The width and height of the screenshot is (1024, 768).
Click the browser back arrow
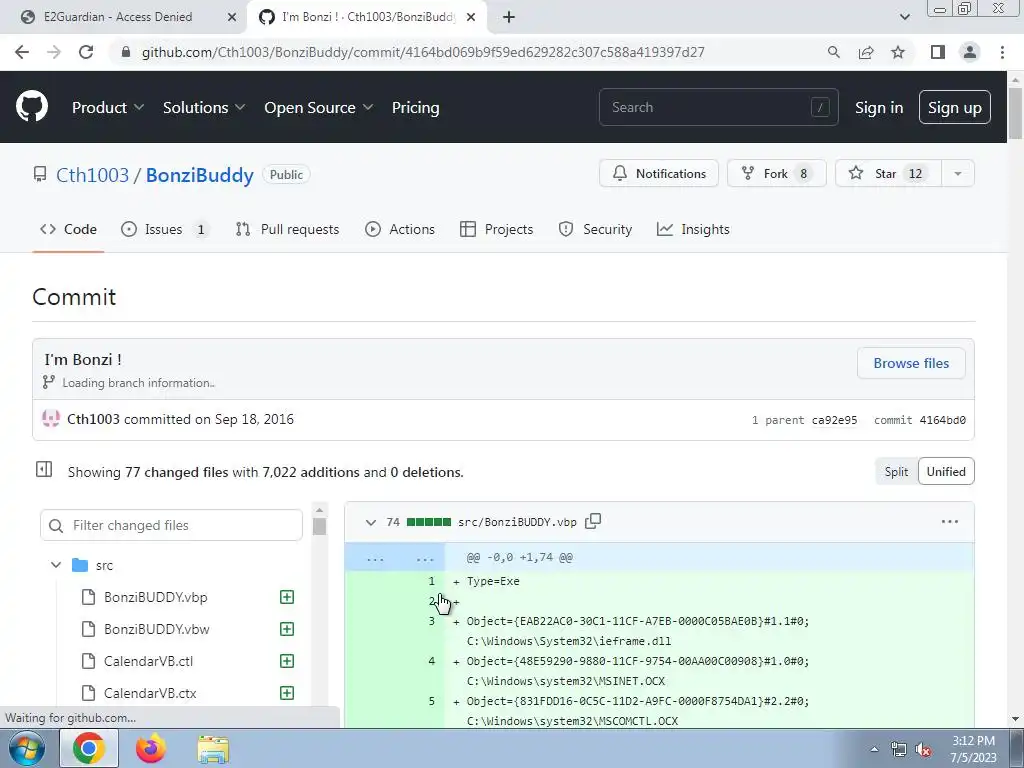pyautogui.click(x=22, y=52)
